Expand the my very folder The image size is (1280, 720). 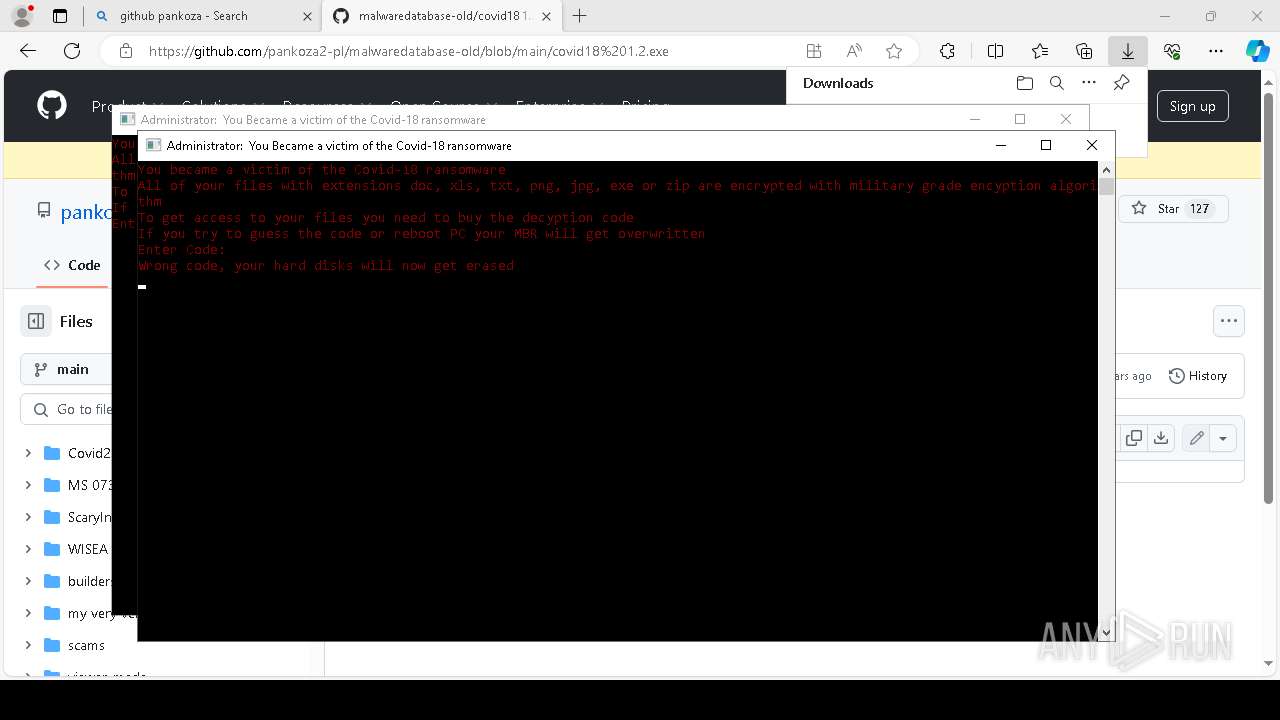(28, 613)
